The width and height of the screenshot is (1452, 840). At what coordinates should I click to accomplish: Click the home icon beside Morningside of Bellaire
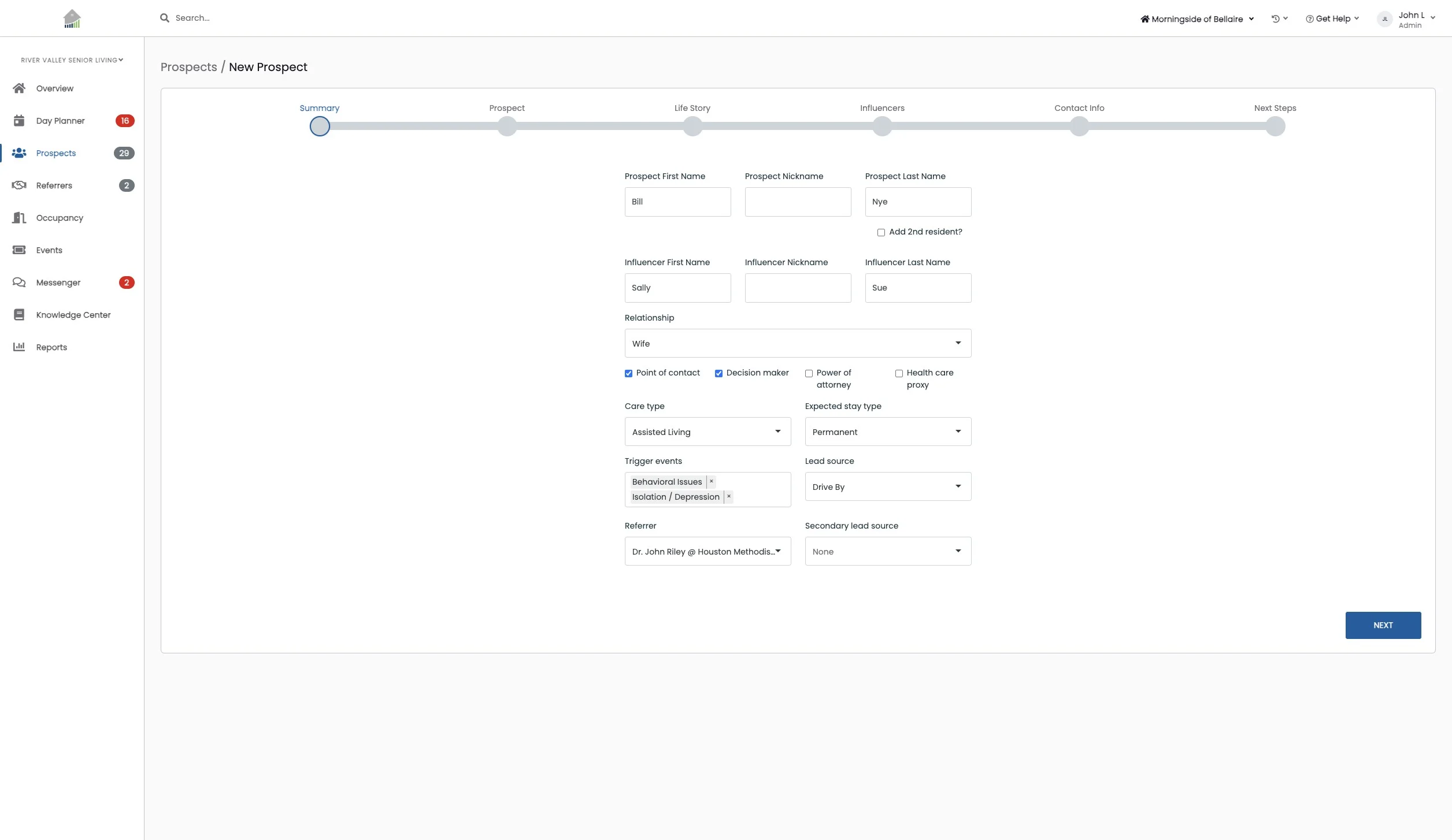point(1144,19)
